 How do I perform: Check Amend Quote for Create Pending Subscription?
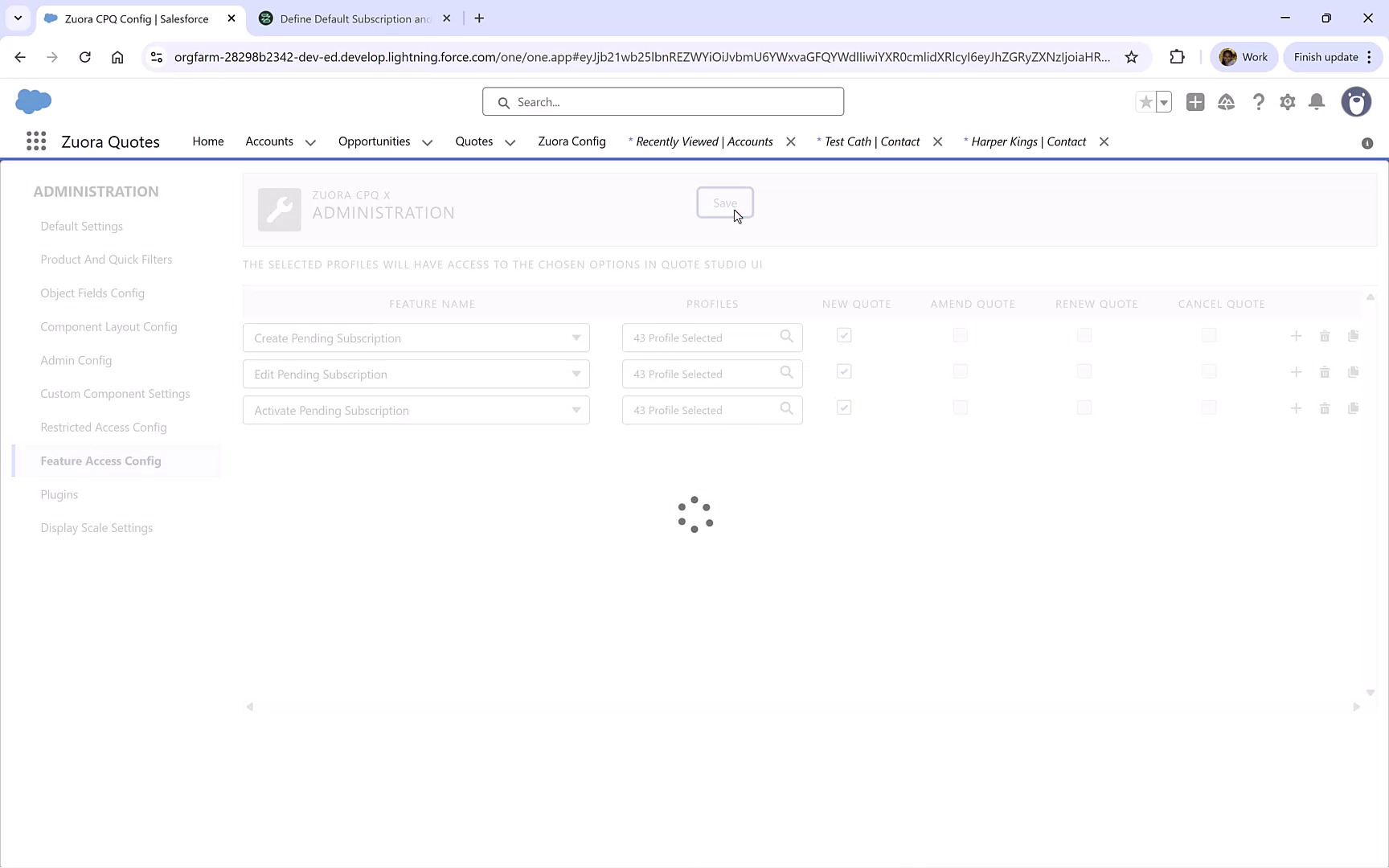[960, 335]
